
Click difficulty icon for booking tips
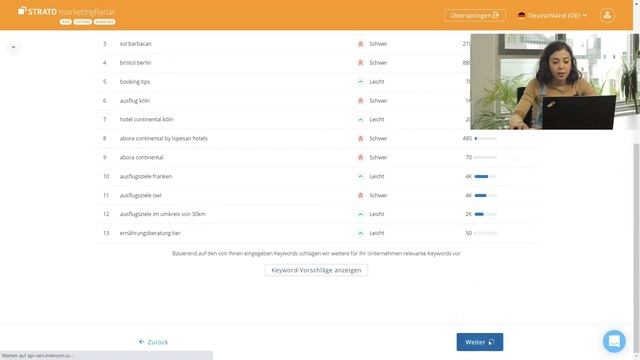click(360, 82)
